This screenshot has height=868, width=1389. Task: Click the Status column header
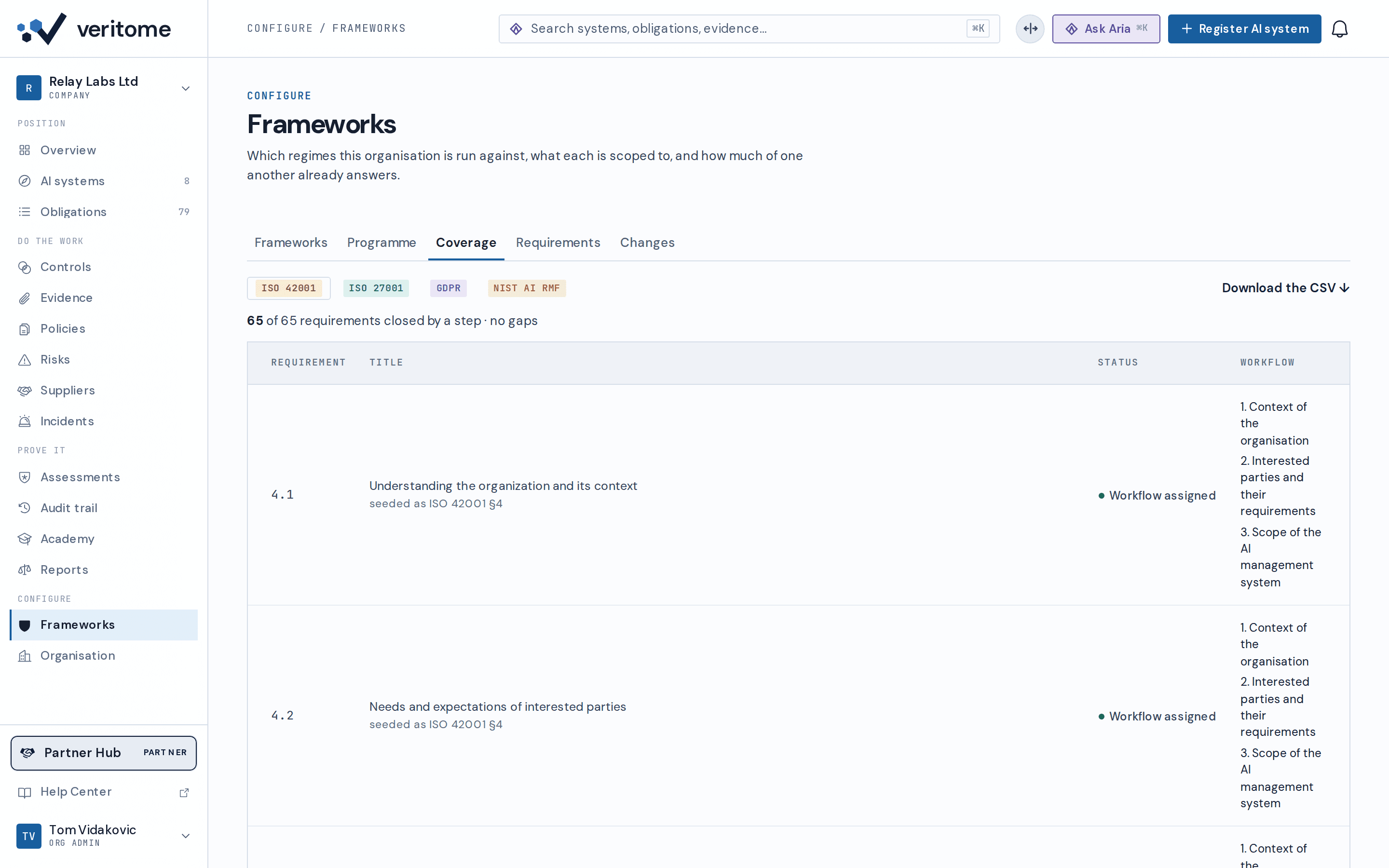pos(1117,363)
